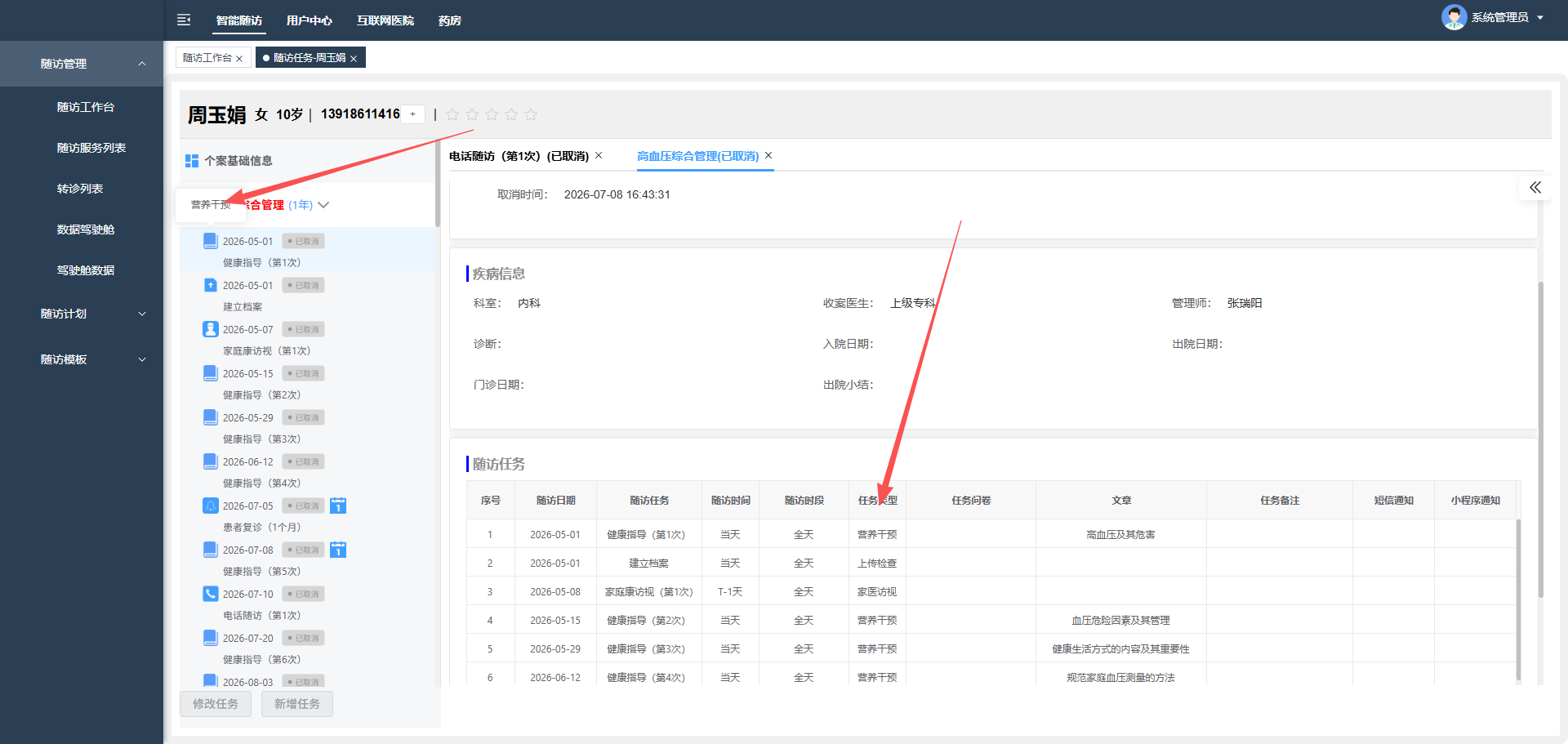Click 家医访视 task type cell
Screen dimensions: 1568x744
tap(877, 592)
